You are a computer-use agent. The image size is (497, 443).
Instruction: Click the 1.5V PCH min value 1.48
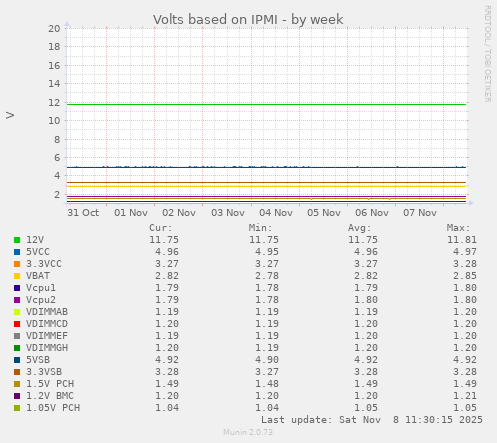point(267,384)
